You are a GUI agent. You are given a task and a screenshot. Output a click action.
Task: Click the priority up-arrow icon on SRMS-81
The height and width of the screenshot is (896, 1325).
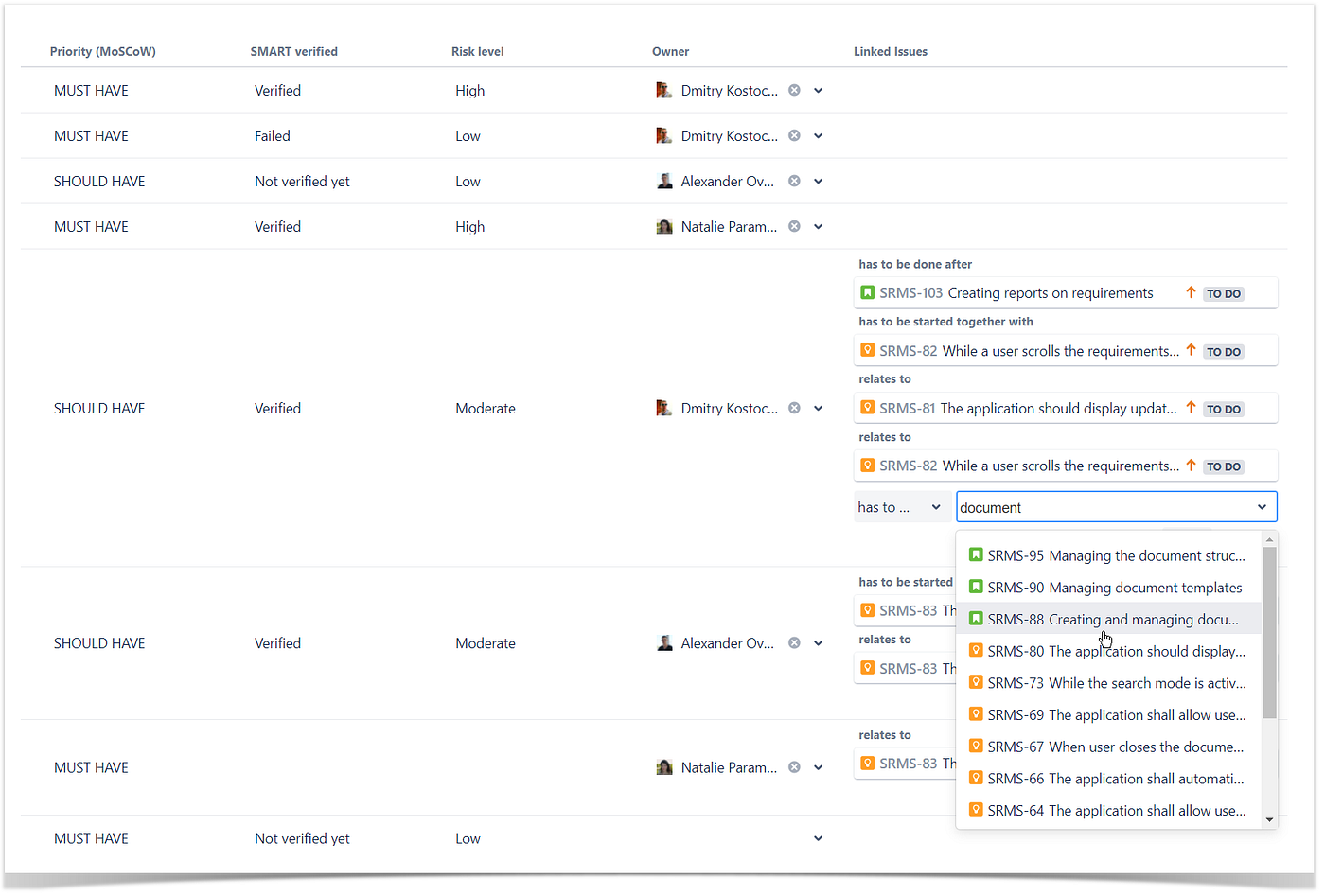point(1191,408)
